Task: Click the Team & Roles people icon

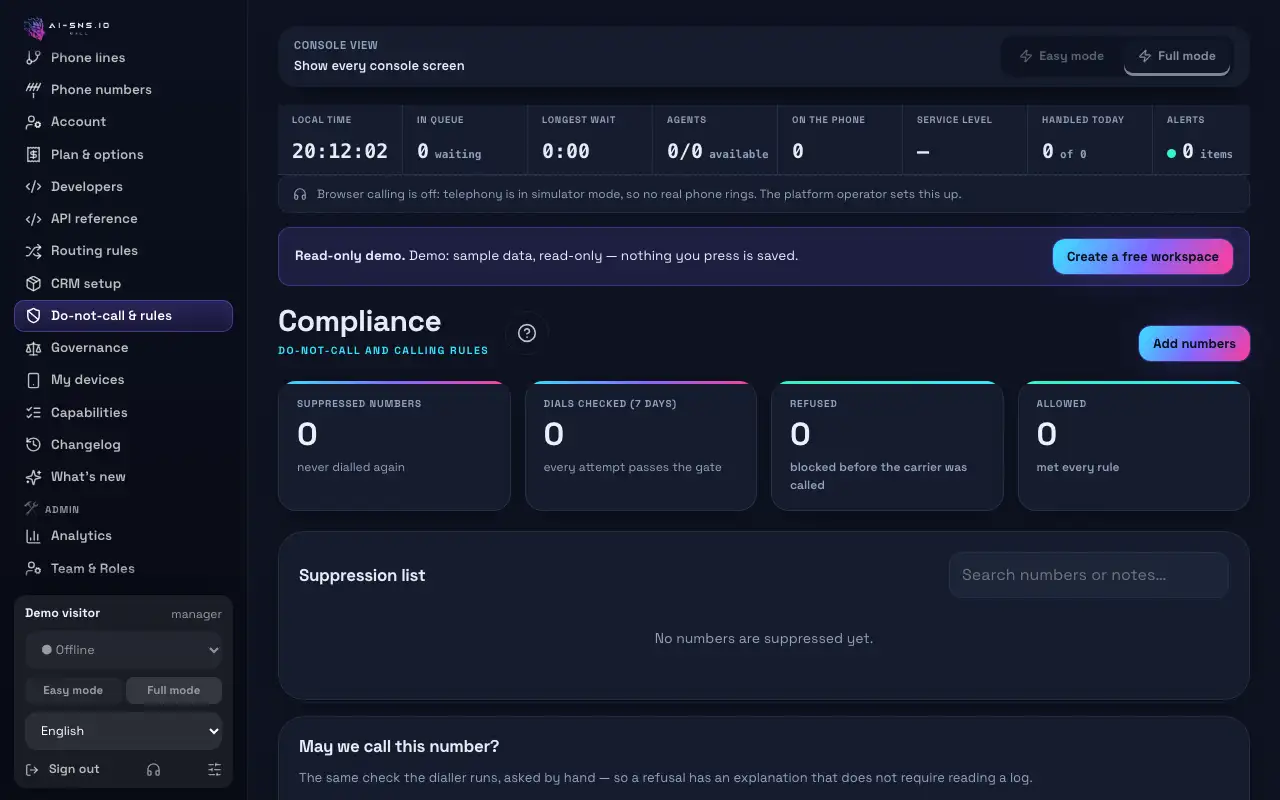Action: [33, 568]
